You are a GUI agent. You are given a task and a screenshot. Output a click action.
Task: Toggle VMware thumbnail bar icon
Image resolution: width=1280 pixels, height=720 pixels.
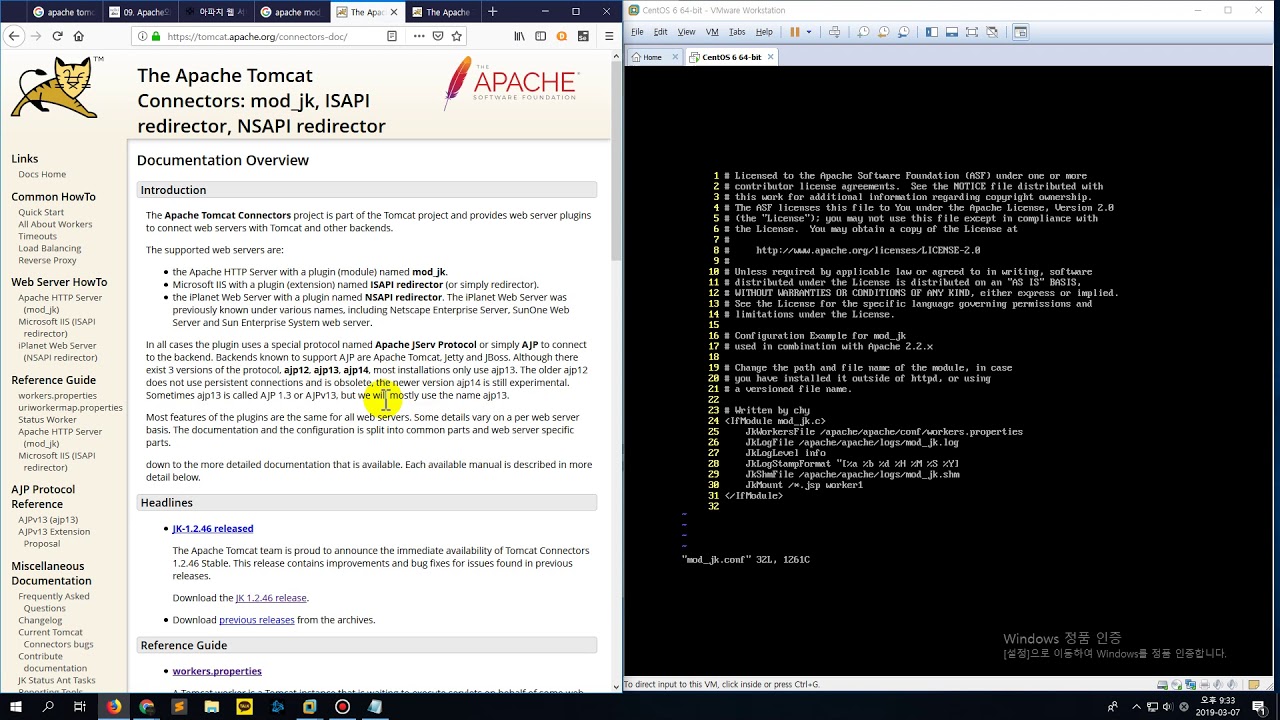[951, 32]
